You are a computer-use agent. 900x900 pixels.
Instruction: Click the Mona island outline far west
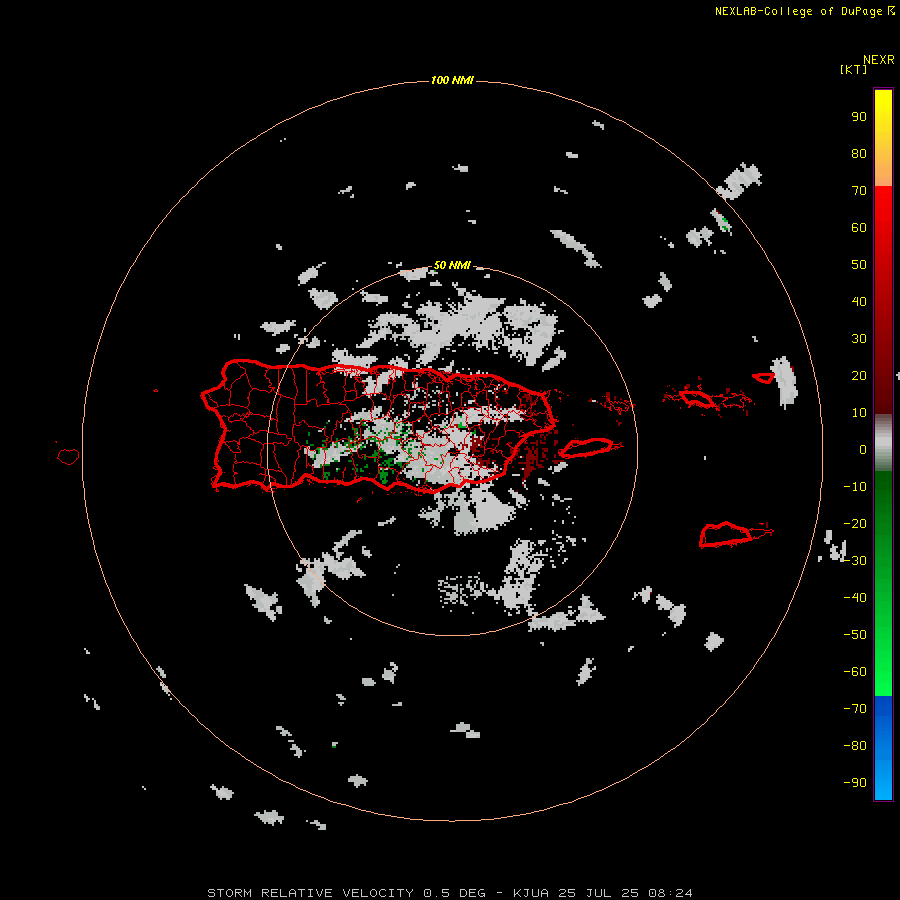(x=68, y=456)
